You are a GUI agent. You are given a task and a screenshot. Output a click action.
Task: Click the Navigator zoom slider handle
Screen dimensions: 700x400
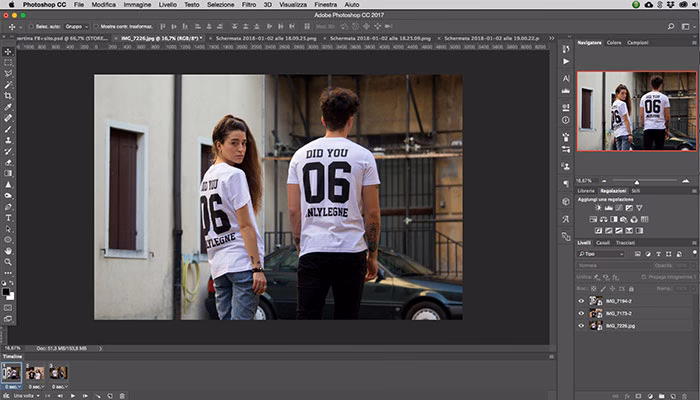pos(637,182)
